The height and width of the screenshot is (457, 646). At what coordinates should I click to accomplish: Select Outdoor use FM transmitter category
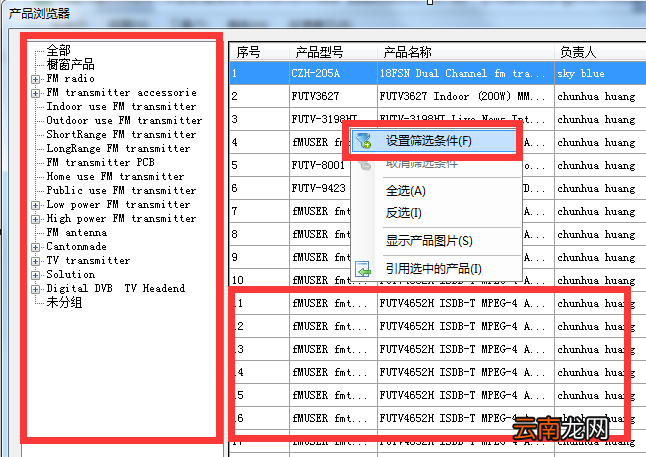(x=124, y=120)
